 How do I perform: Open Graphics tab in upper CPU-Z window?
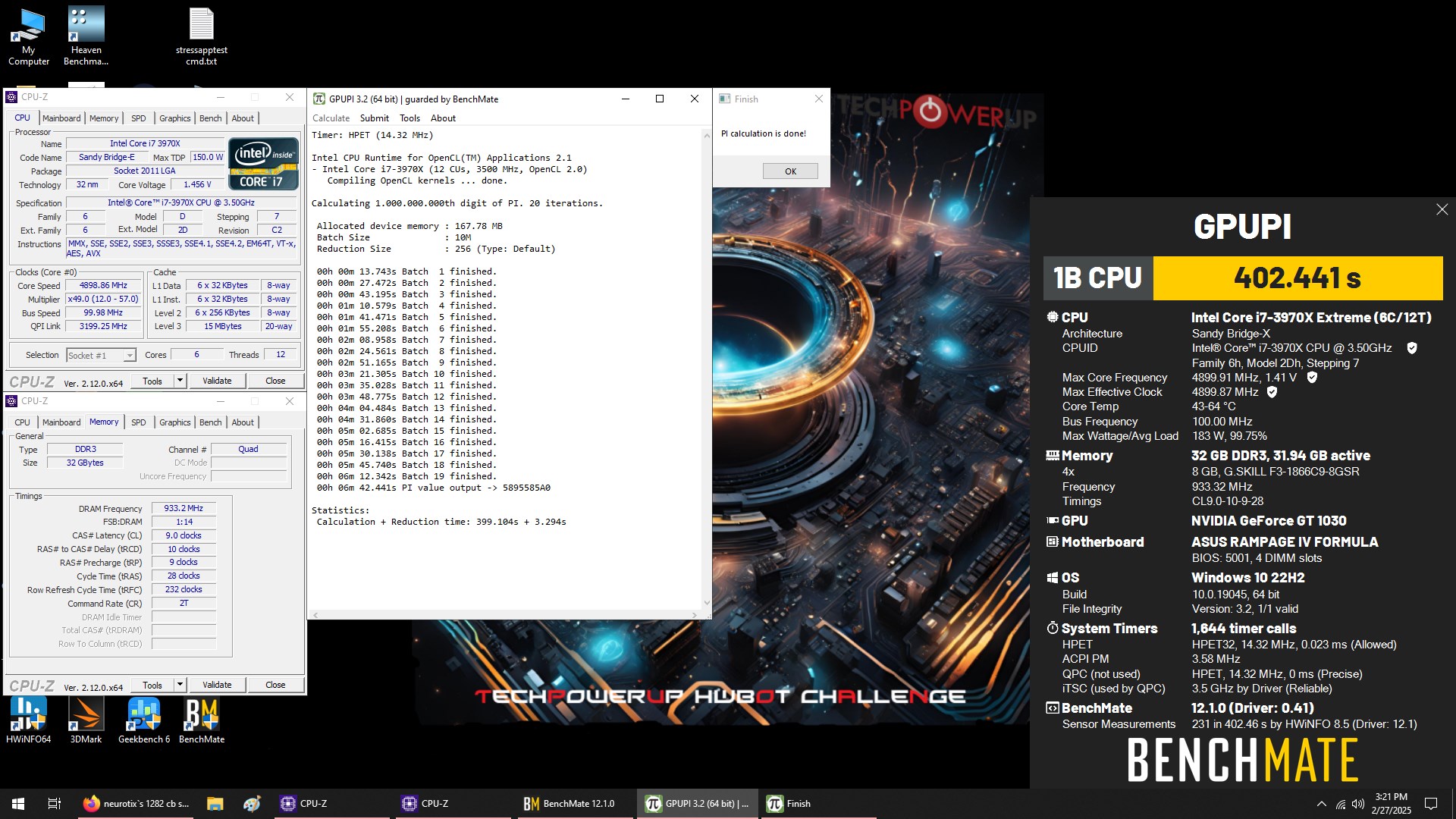[x=174, y=118]
